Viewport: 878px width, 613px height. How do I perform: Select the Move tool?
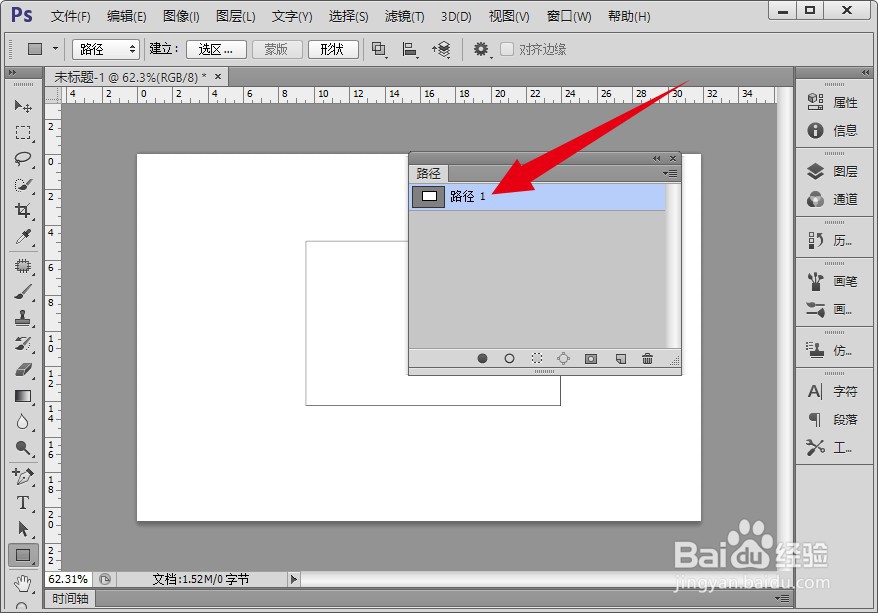pos(23,105)
